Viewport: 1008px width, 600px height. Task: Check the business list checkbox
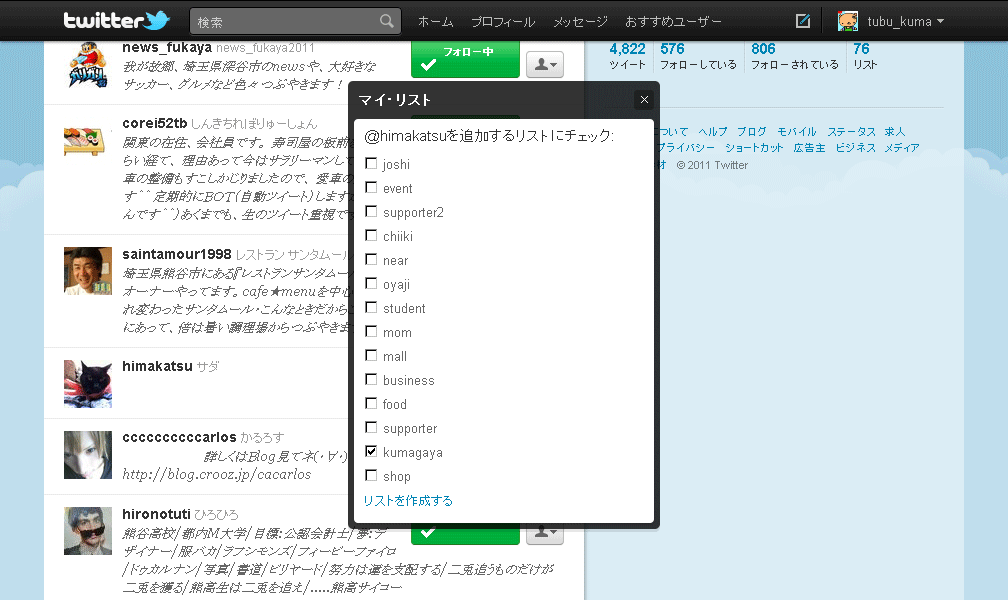pos(371,379)
